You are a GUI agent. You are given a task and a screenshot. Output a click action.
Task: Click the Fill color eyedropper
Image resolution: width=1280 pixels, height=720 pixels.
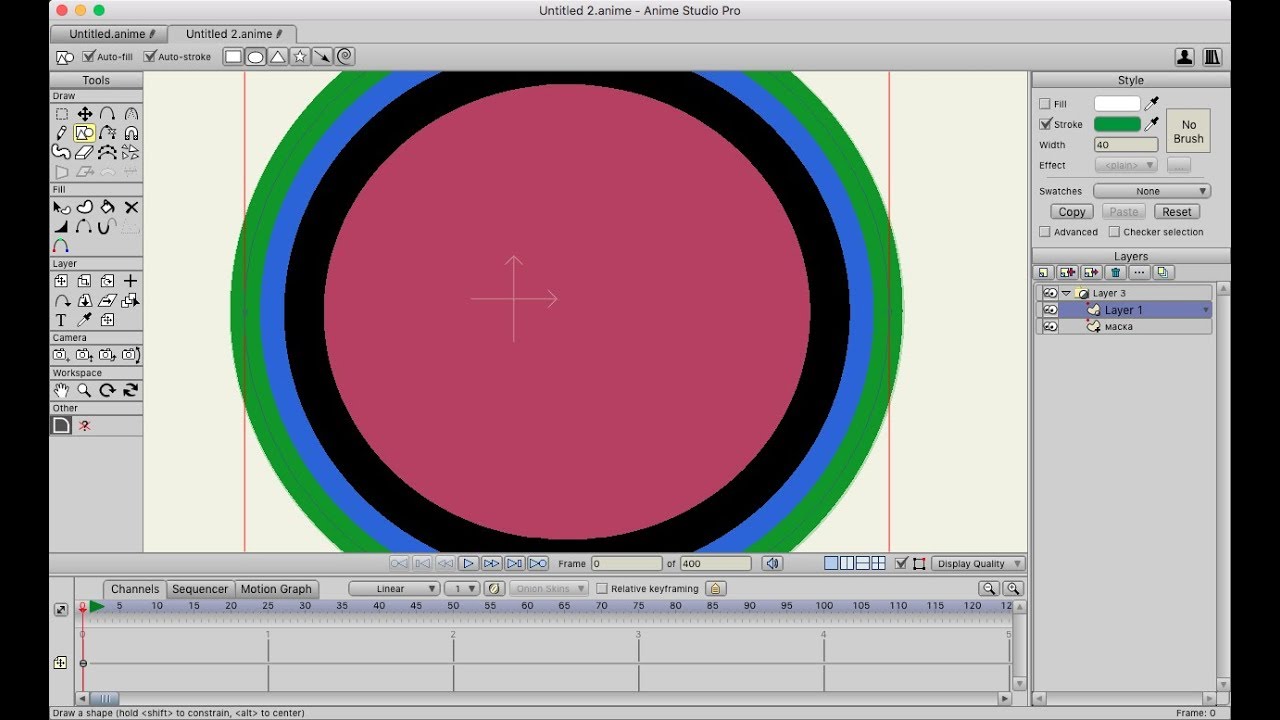tap(1152, 103)
